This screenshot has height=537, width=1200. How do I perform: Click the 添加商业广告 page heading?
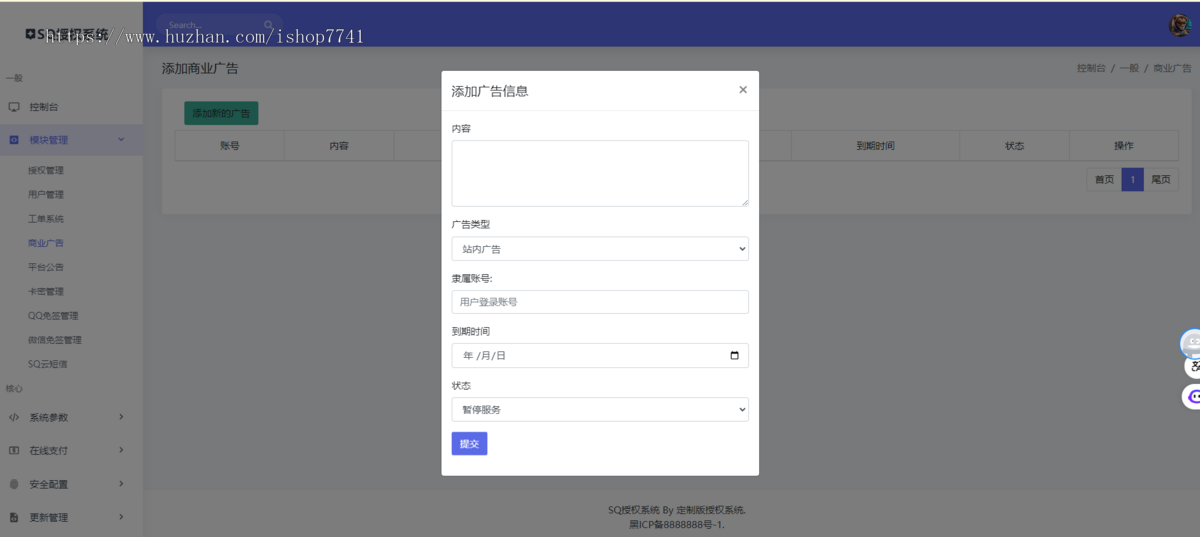(x=200, y=69)
